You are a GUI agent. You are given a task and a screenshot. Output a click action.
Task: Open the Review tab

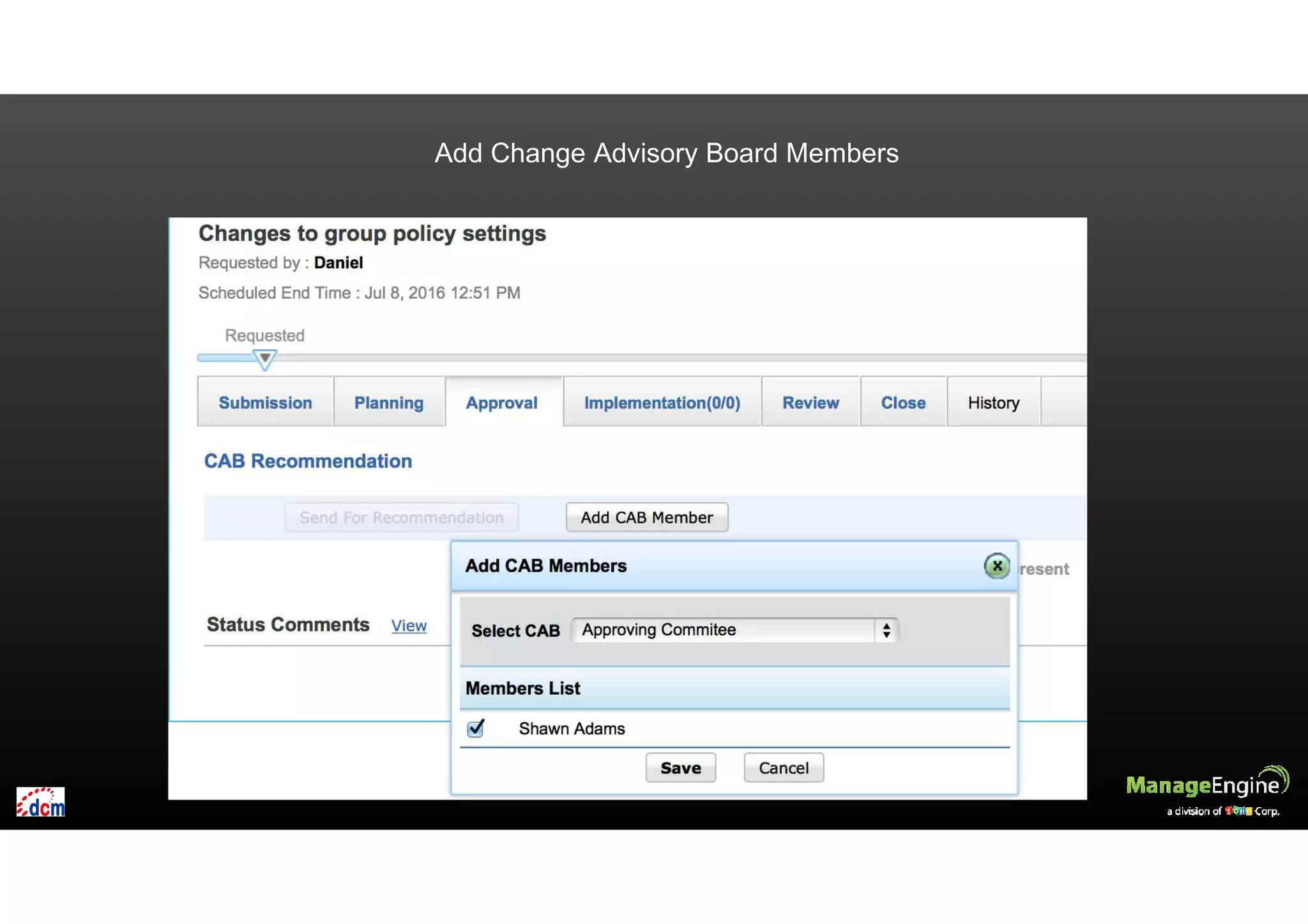point(810,402)
